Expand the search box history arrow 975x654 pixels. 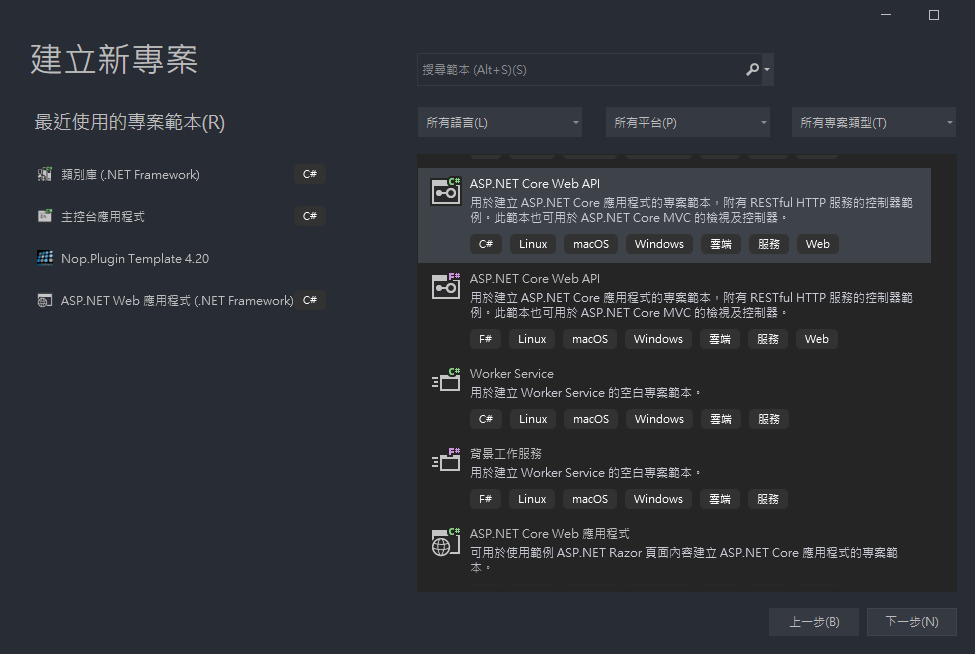tap(767, 70)
